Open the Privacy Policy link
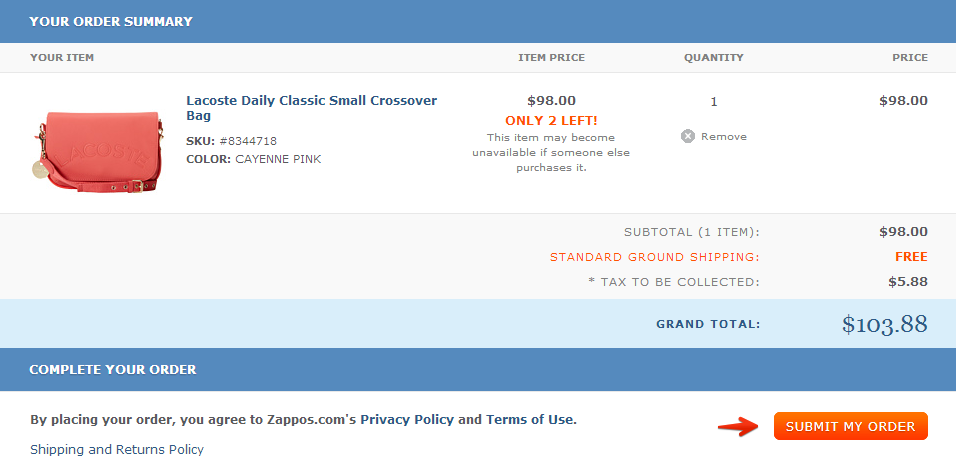This screenshot has height=472, width=956. tap(407, 420)
